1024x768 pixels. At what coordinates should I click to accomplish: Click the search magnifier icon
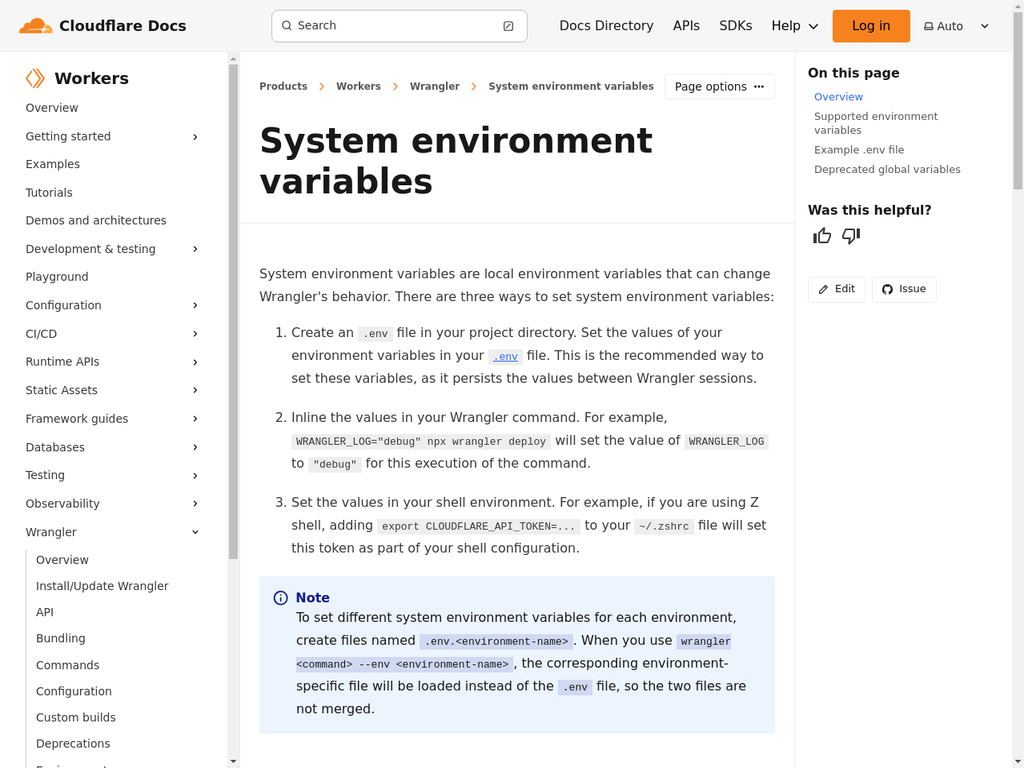tap(287, 25)
